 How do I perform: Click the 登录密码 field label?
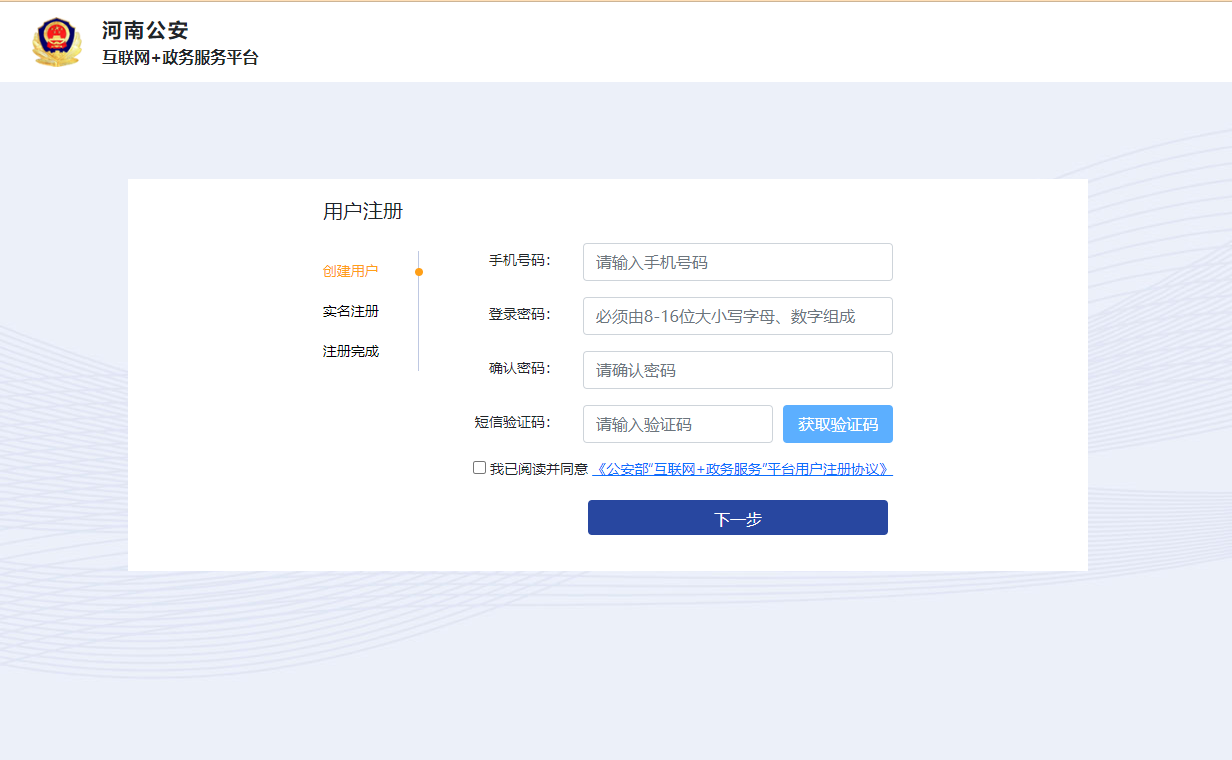pyautogui.click(x=519, y=315)
